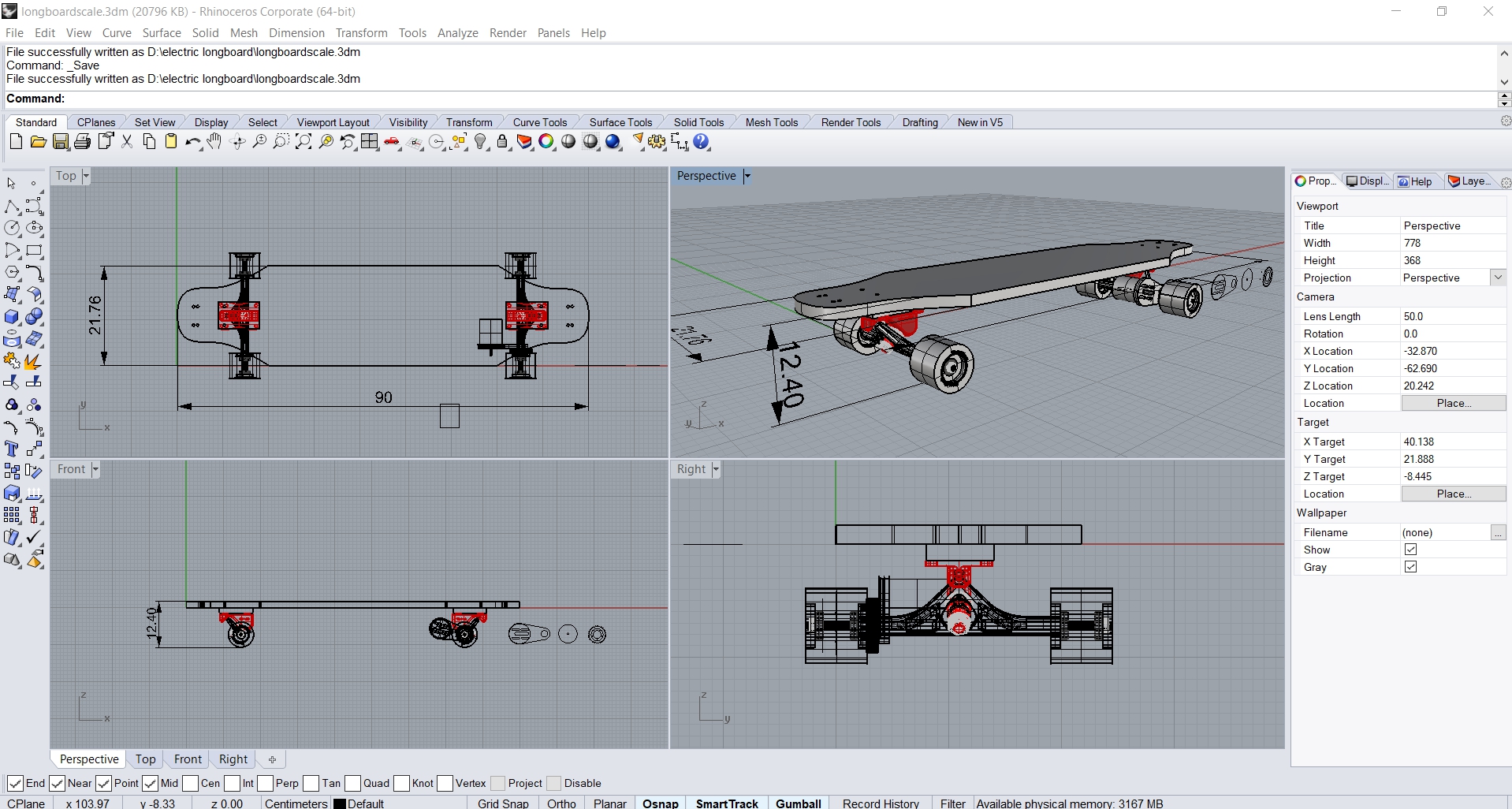Image resolution: width=1512 pixels, height=809 pixels.
Task: Click the Print icon in toolbar
Action: pos(82,142)
